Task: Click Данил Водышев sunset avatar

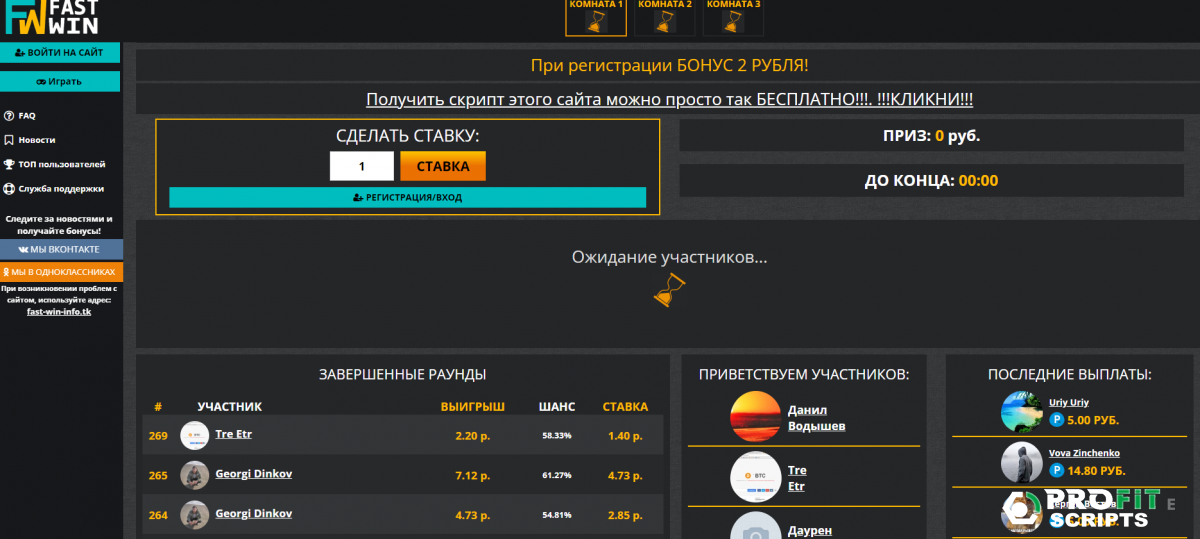Action: (755, 417)
